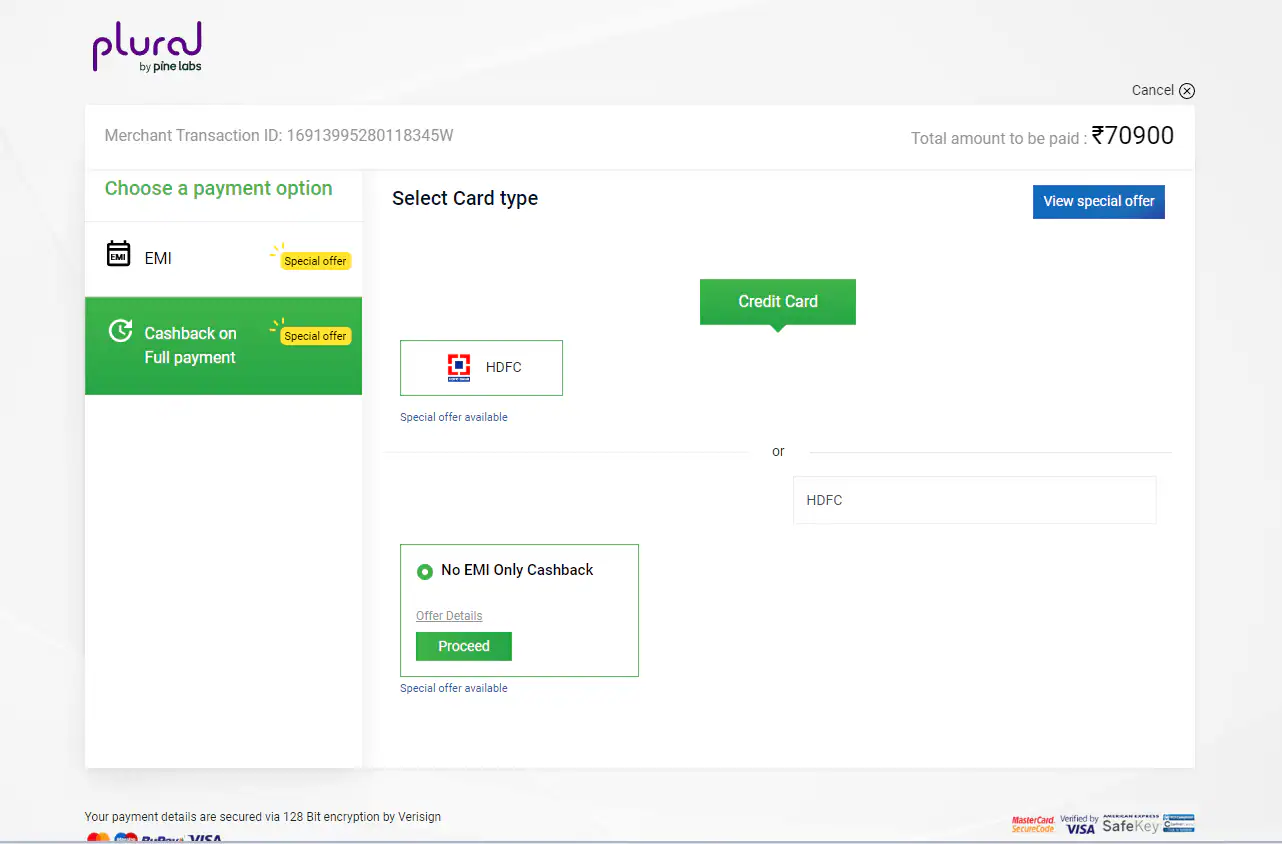Click the EMI calendar icon

pos(119,254)
